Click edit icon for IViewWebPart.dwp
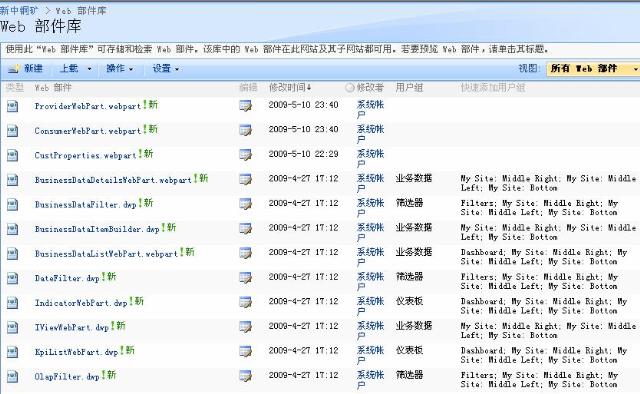Viewport: 640px width, 394px height. (245, 327)
